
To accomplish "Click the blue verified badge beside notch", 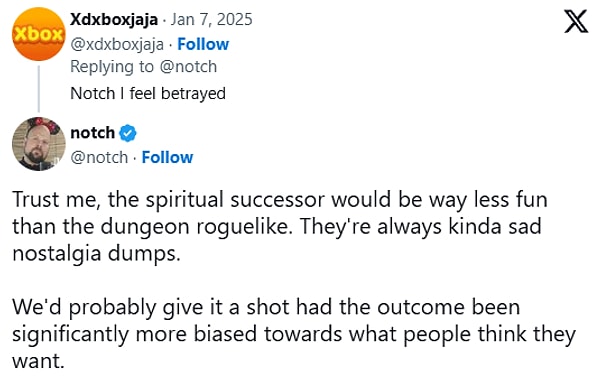I will click(x=127, y=133).
